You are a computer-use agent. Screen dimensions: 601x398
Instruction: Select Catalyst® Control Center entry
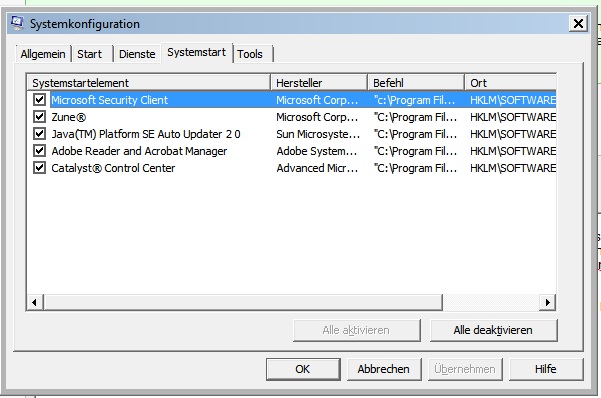pyautogui.click(x=113, y=168)
